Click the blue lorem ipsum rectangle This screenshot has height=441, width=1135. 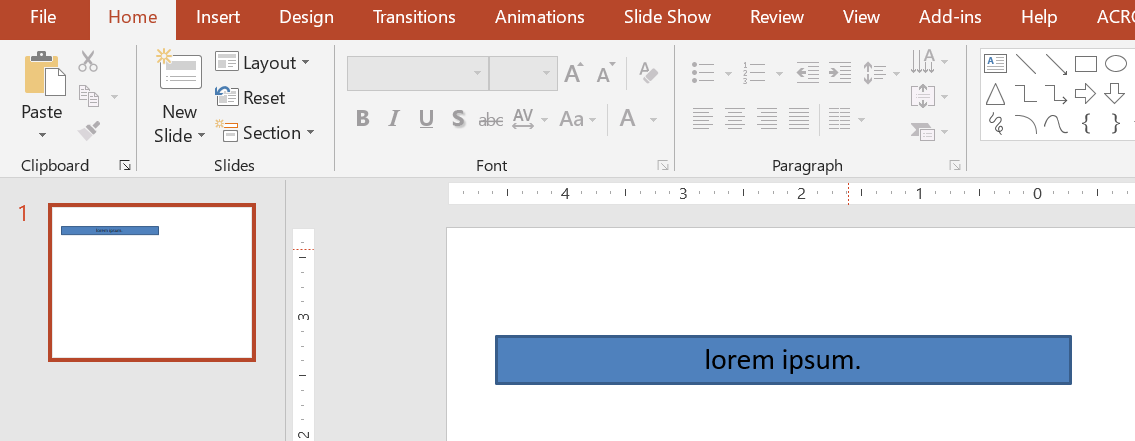coord(783,360)
